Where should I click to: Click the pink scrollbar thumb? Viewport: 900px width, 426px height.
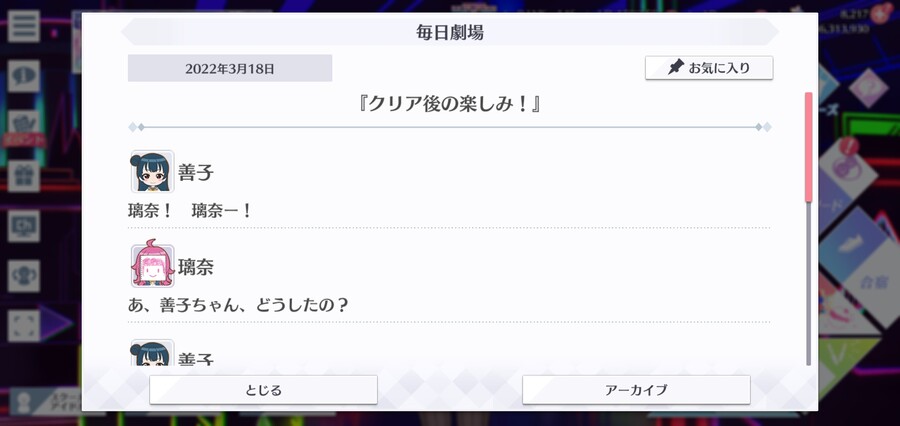[x=809, y=147]
